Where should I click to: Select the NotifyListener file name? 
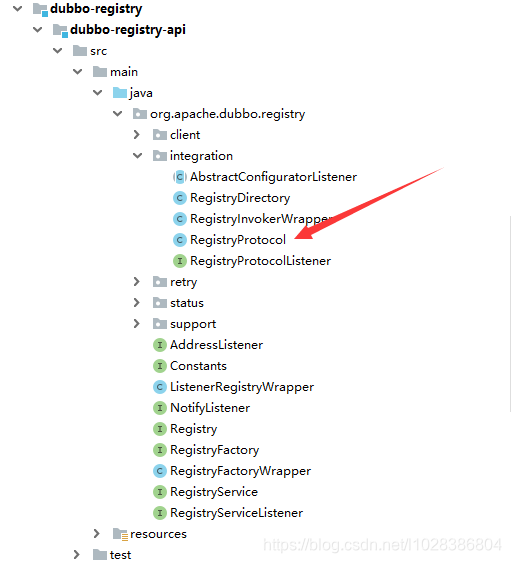click(x=210, y=408)
